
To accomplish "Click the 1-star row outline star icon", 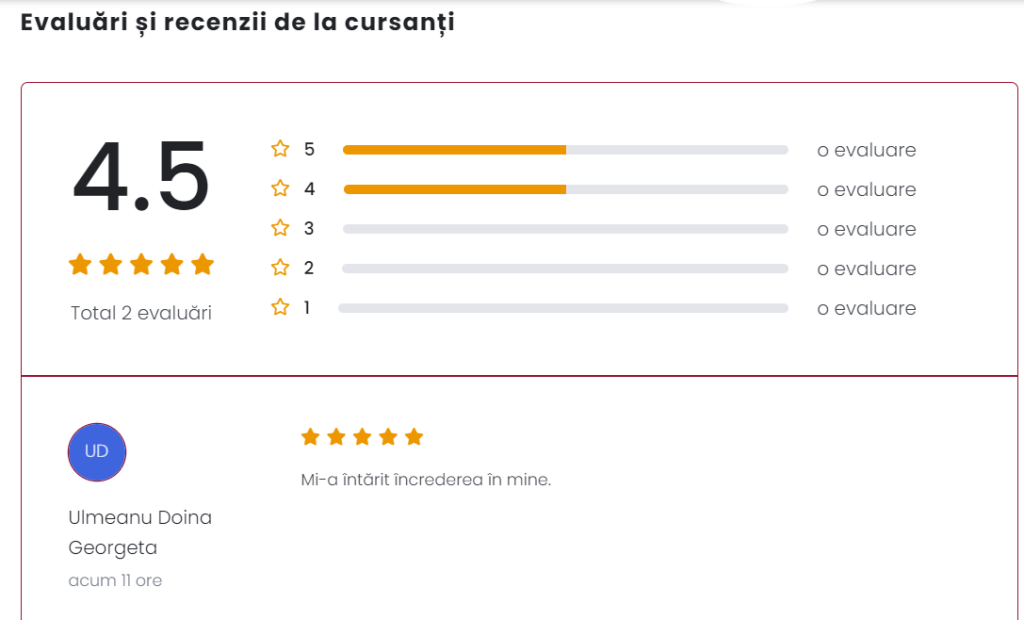I will click(x=280, y=308).
